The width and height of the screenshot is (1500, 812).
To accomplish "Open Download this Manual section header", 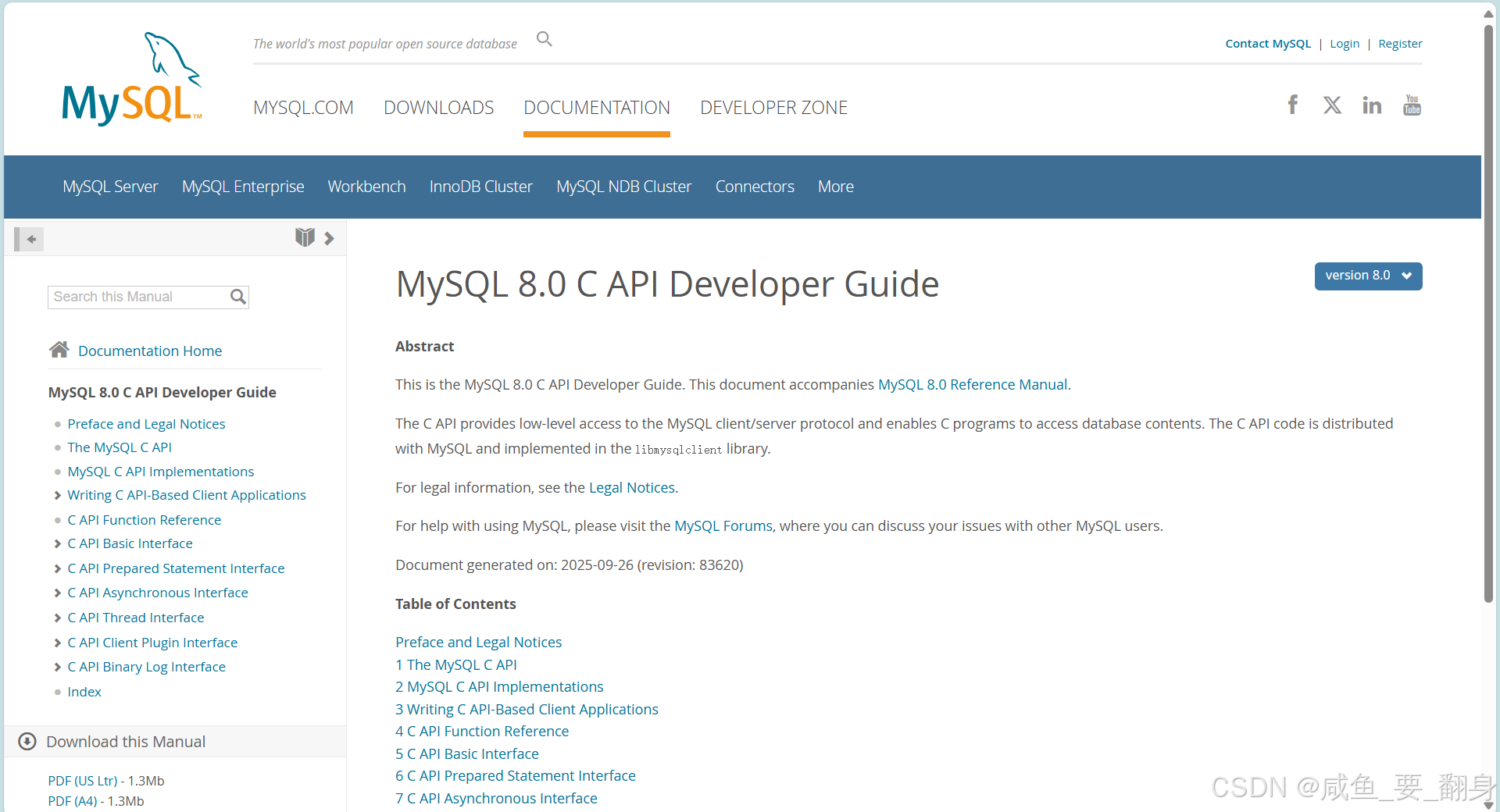I will (x=126, y=742).
